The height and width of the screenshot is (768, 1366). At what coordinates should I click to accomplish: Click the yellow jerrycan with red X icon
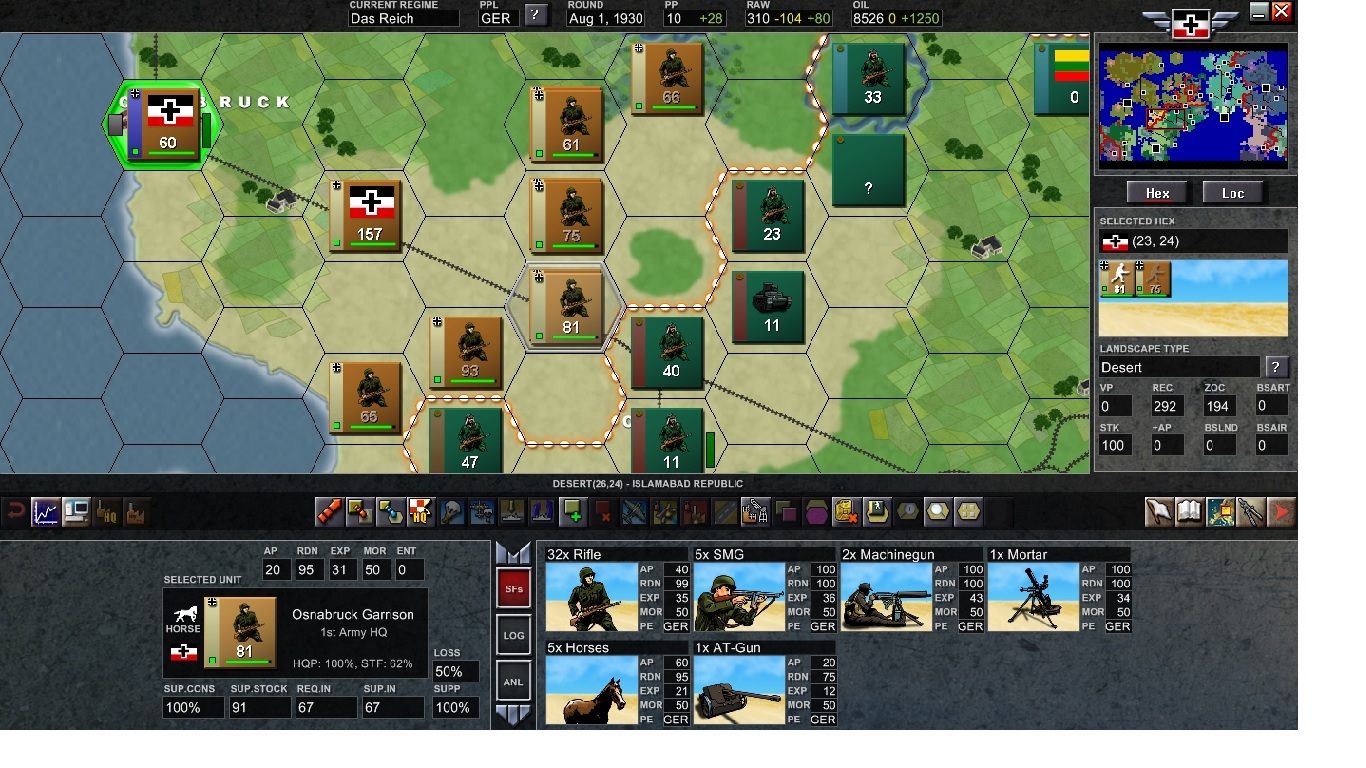[846, 512]
